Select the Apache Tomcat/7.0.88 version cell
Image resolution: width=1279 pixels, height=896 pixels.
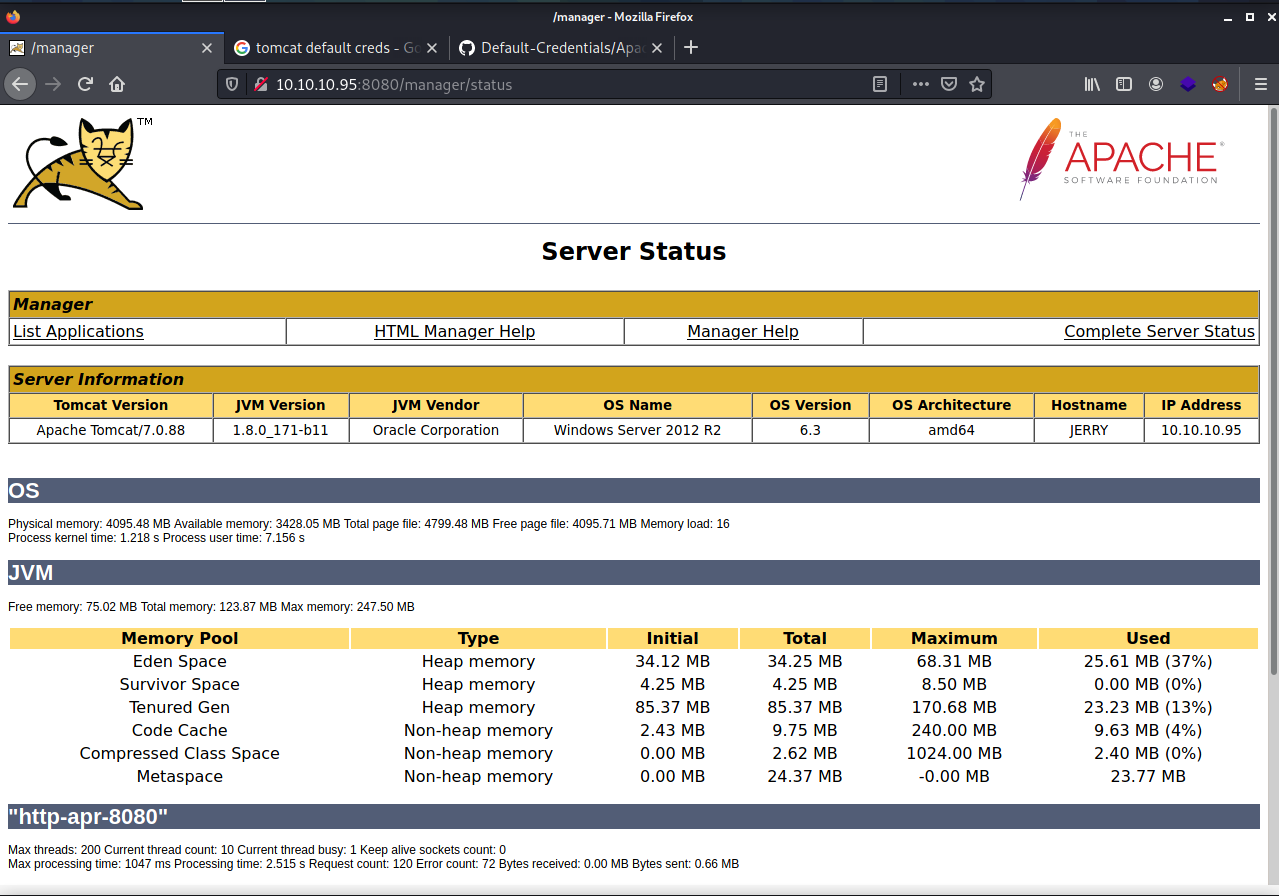click(x=111, y=430)
